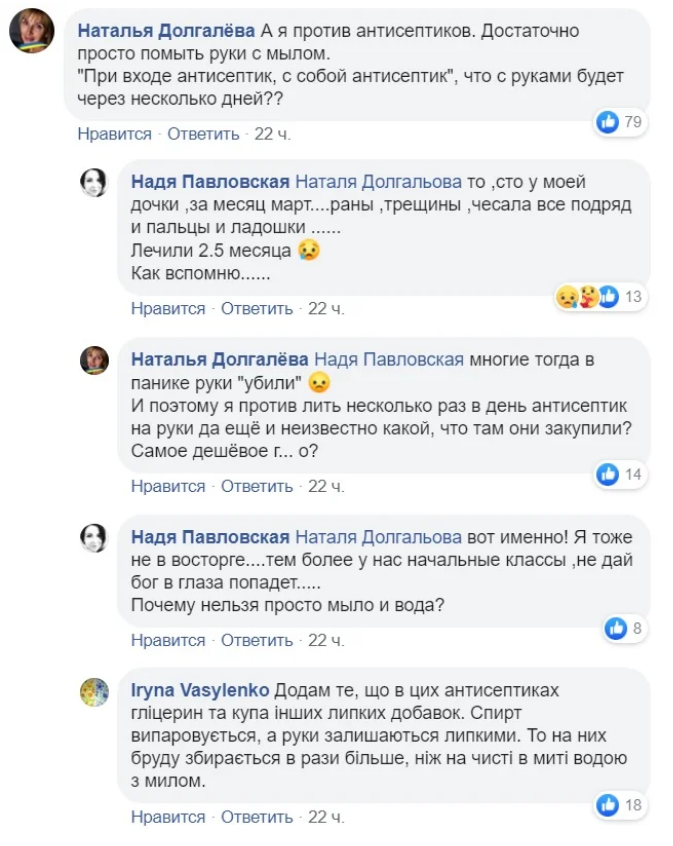Open Iryna Vasylenko's profile name link
Image resolution: width=673 pixels, height=846 pixels.
(200, 691)
